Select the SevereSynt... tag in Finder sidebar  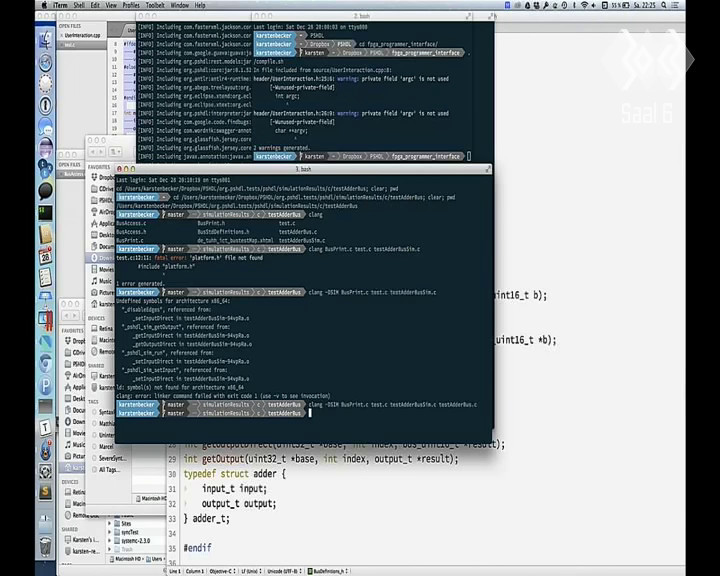pyautogui.click(x=109, y=458)
